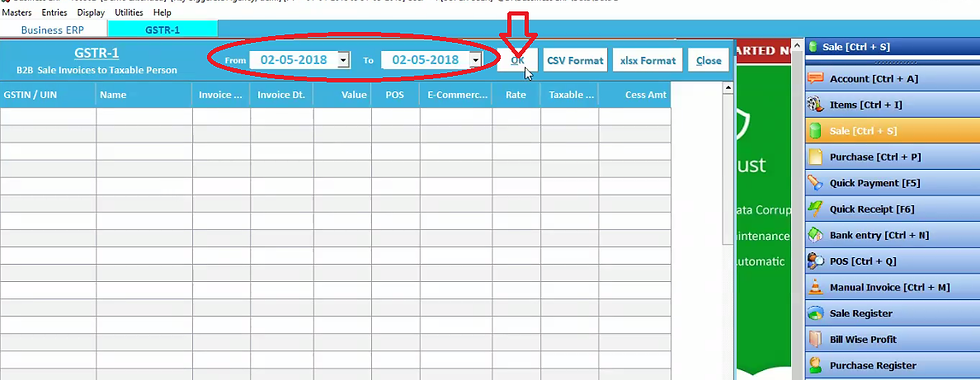This screenshot has height=380, width=980.
Task: Click the grid scrollbar up arrow
Action: (x=728, y=88)
